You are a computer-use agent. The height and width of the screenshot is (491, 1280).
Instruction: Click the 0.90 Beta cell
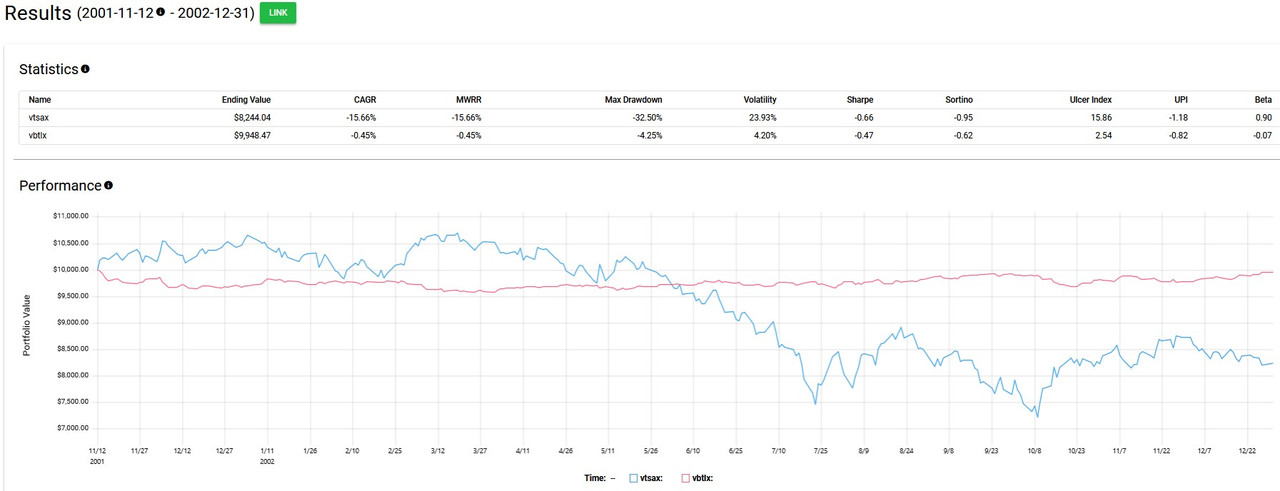tap(1264, 118)
